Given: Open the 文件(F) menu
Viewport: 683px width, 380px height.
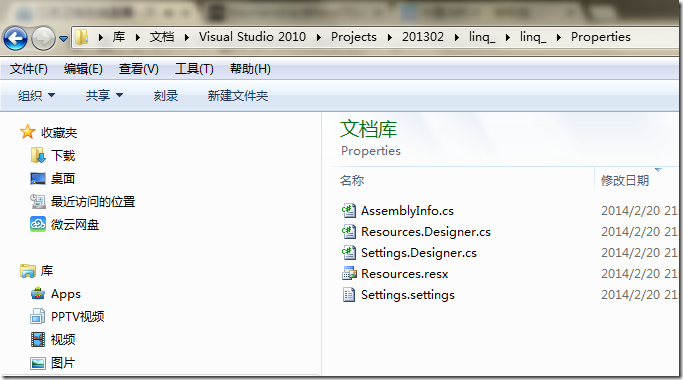Looking at the screenshot, I should pyautogui.click(x=29, y=69).
